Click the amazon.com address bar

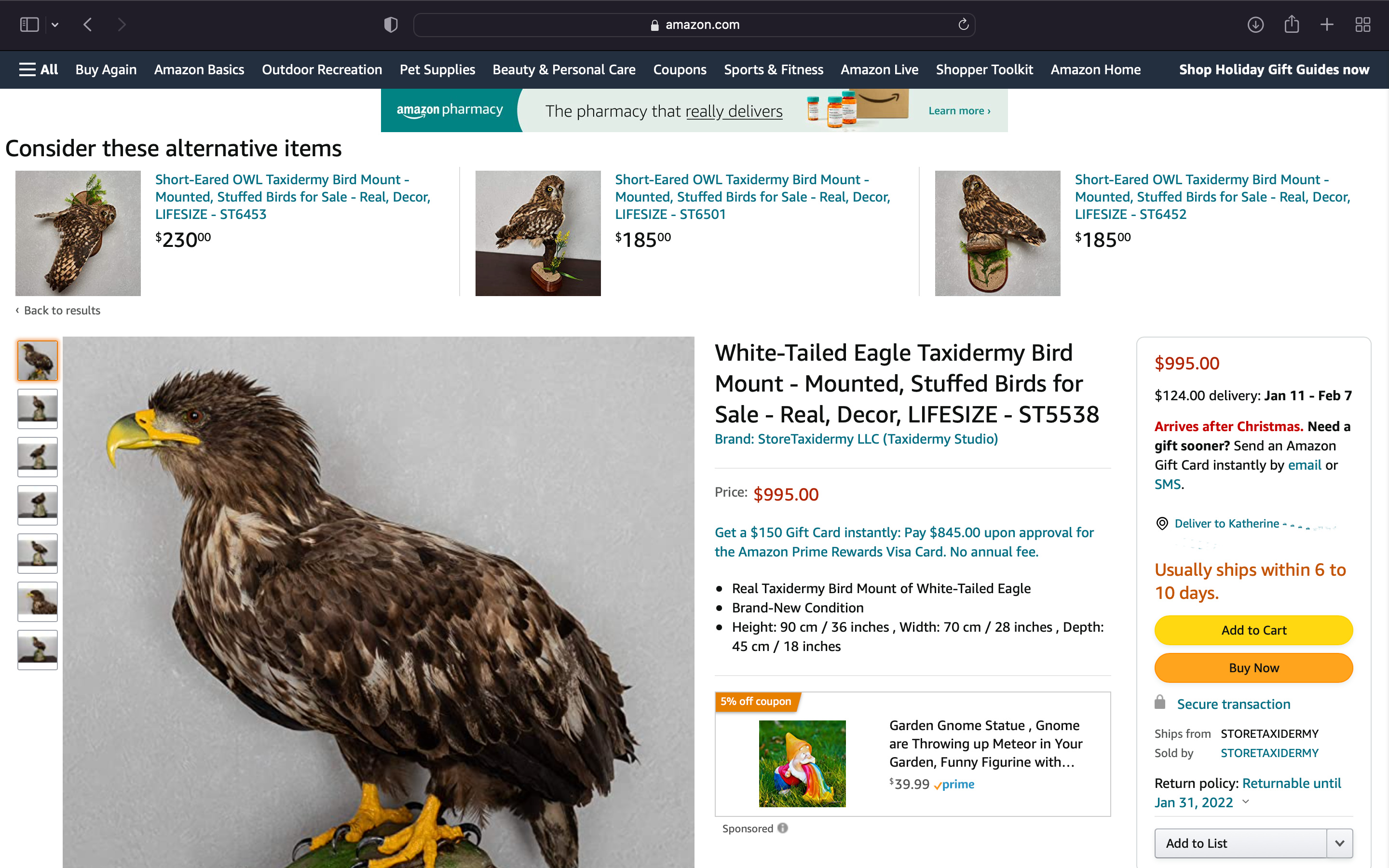click(694, 25)
